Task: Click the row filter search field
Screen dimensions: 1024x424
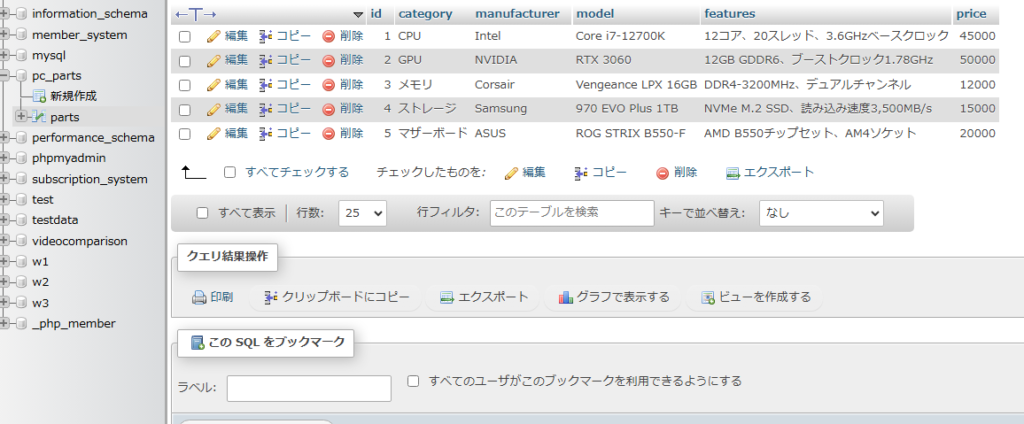Action: tap(571, 213)
